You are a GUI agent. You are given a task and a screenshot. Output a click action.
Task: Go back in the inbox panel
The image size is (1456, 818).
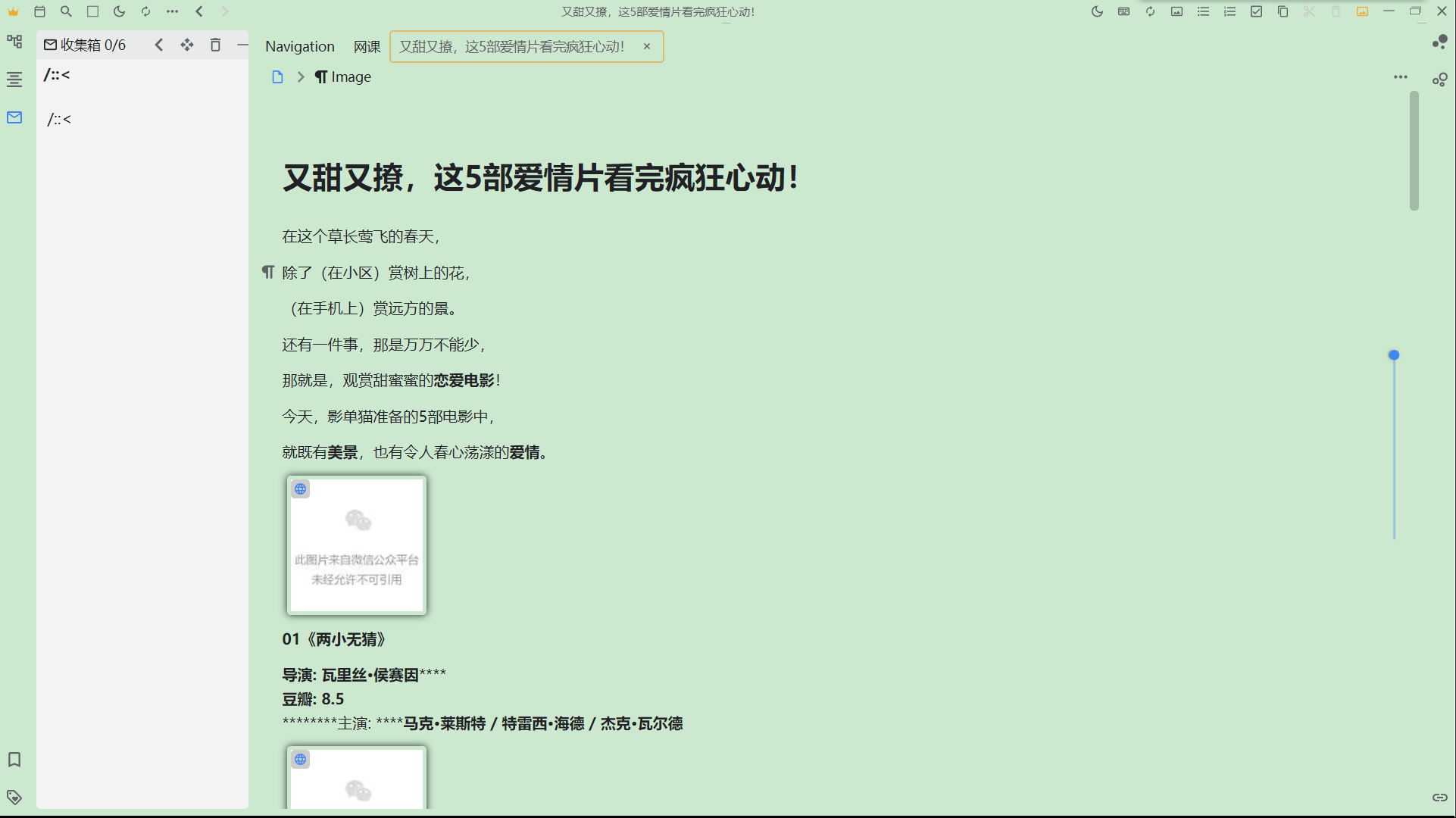click(x=159, y=45)
